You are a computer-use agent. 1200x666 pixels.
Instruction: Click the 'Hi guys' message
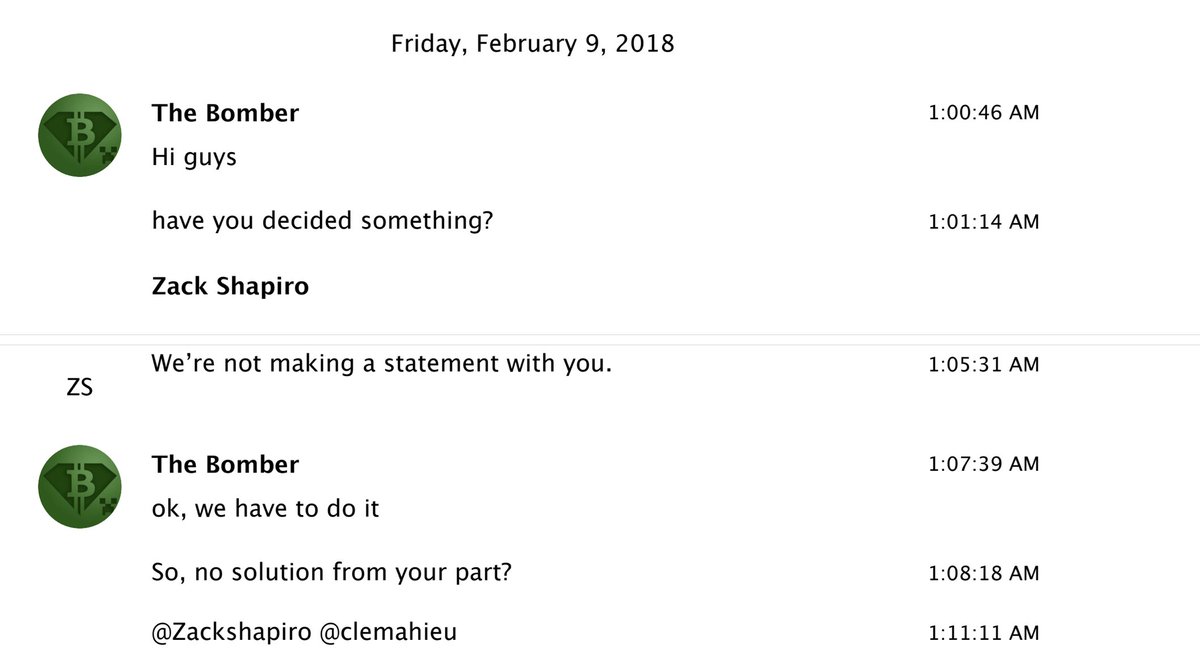(194, 158)
